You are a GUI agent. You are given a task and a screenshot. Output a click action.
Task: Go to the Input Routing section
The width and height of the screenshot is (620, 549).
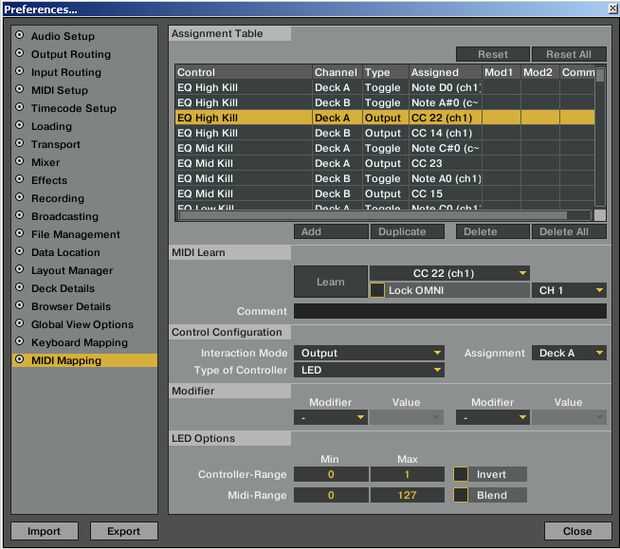[66, 72]
